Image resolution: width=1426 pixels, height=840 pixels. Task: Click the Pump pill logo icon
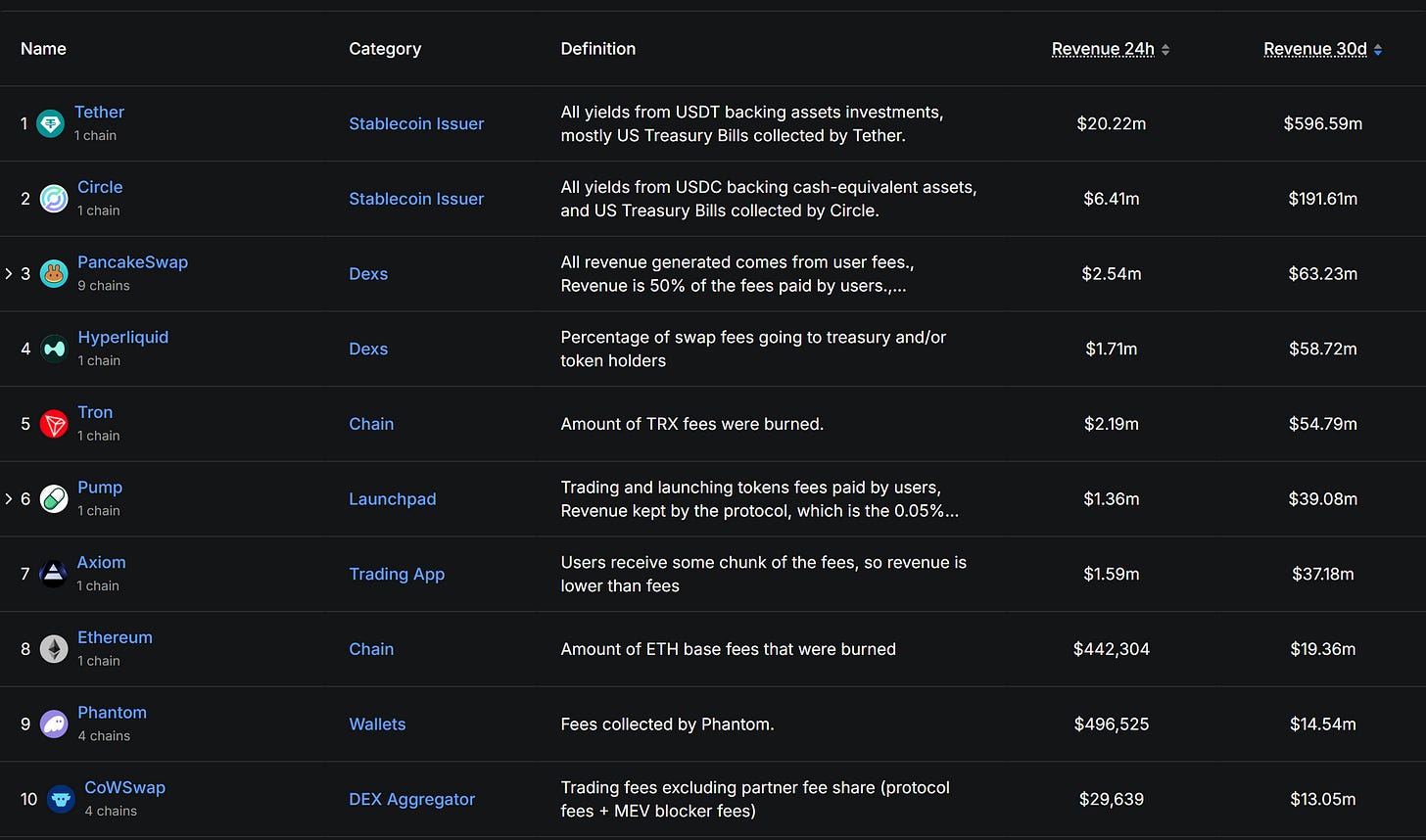tap(54, 499)
